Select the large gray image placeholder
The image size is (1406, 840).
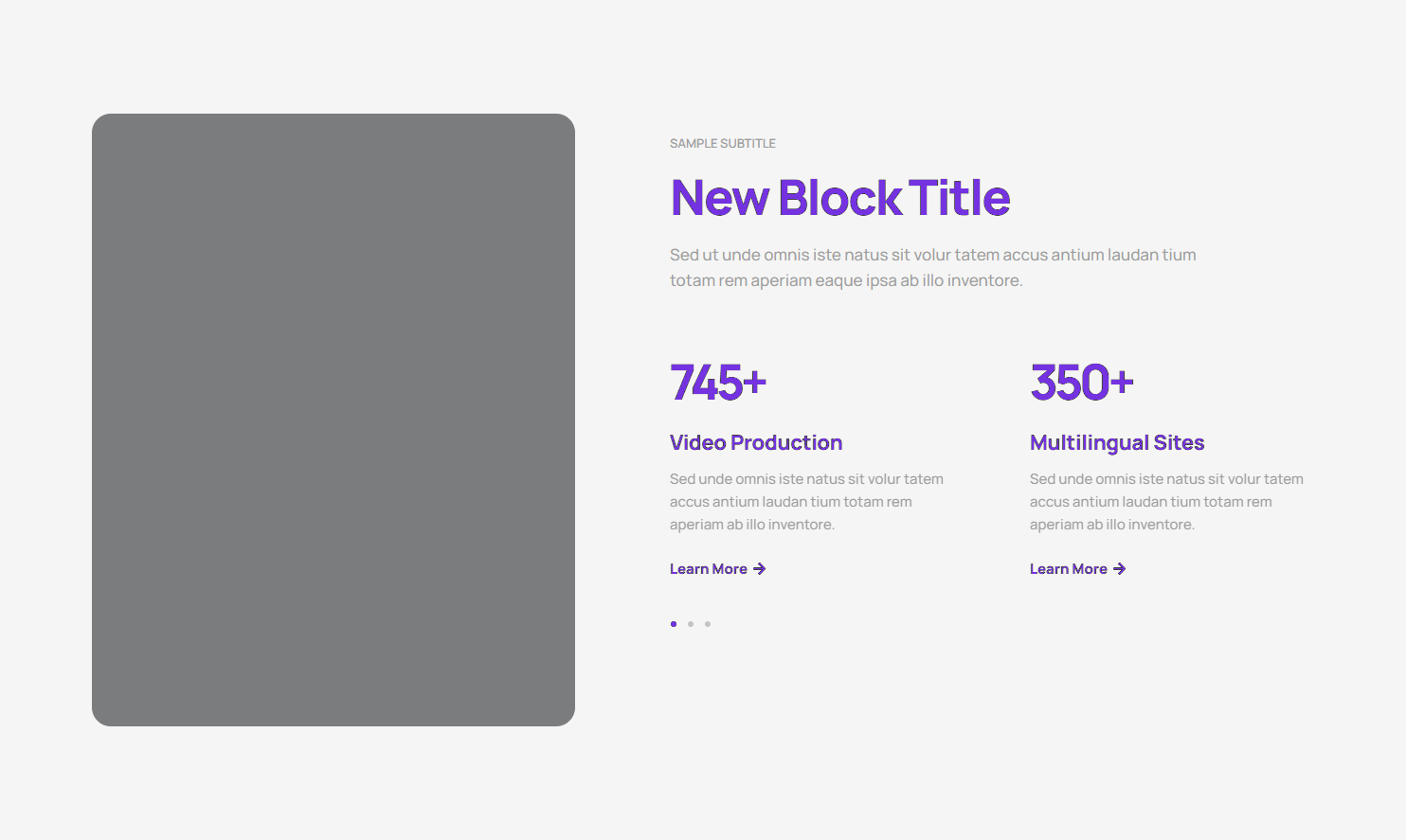click(333, 420)
